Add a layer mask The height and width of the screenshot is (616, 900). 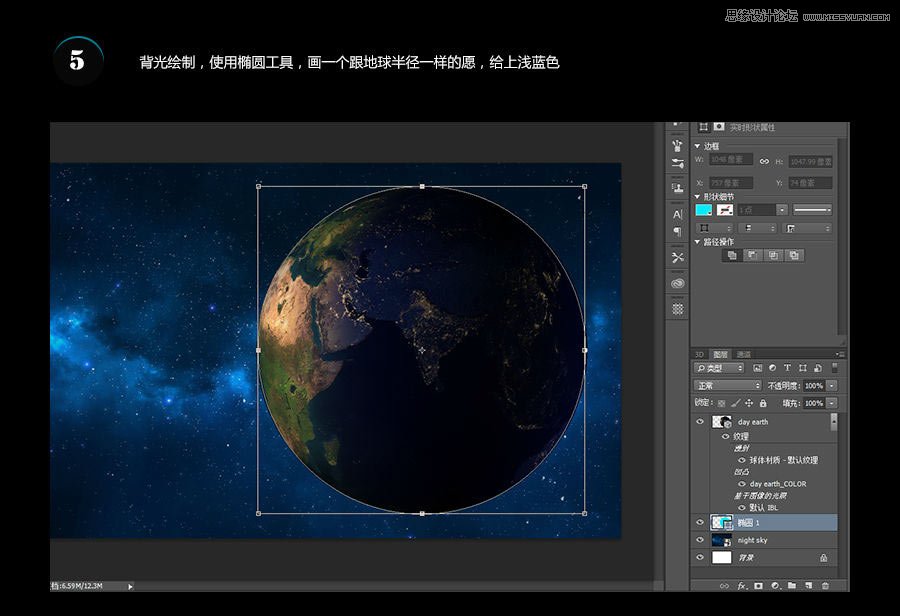click(x=758, y=586)
